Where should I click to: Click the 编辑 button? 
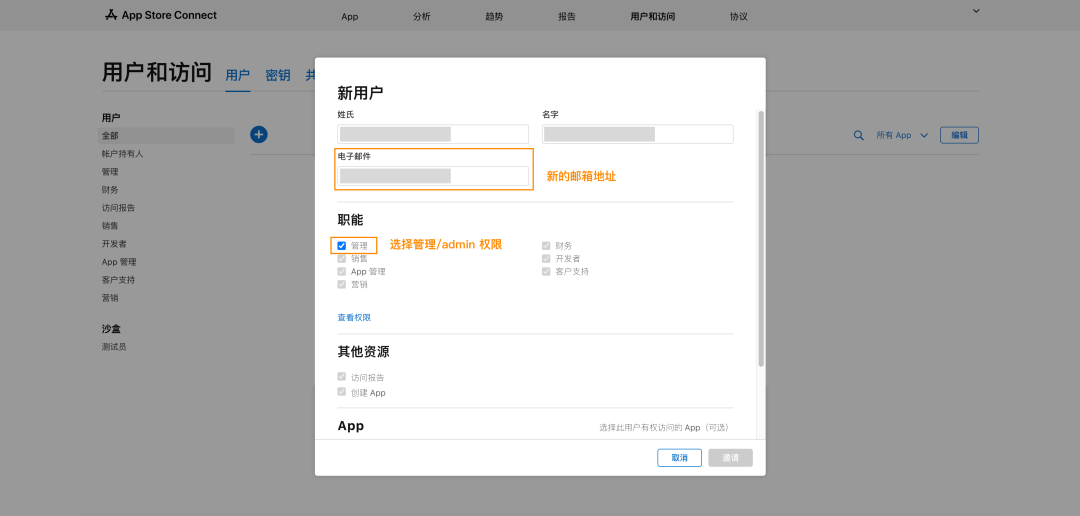coord(959,135)
